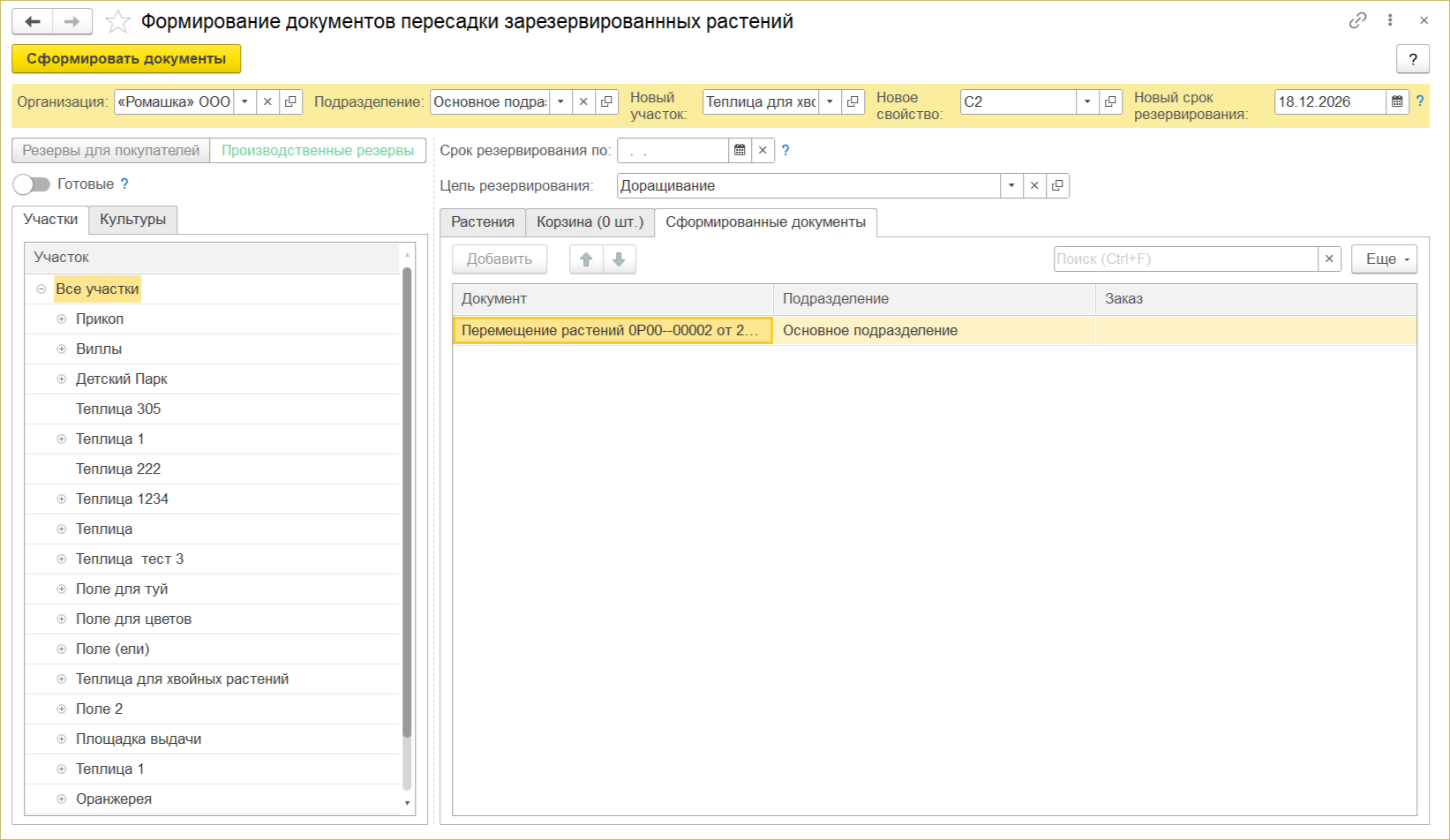1450x840 pixels.
Task: Add this form to favorites with star icon
Action: point(117,21)
